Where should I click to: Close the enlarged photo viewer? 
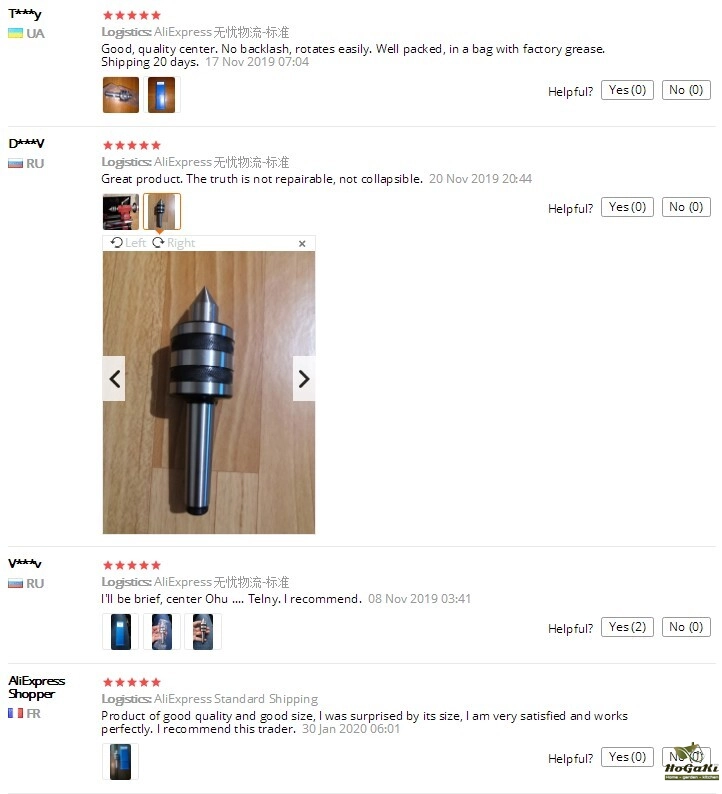[x=302, y=244]
